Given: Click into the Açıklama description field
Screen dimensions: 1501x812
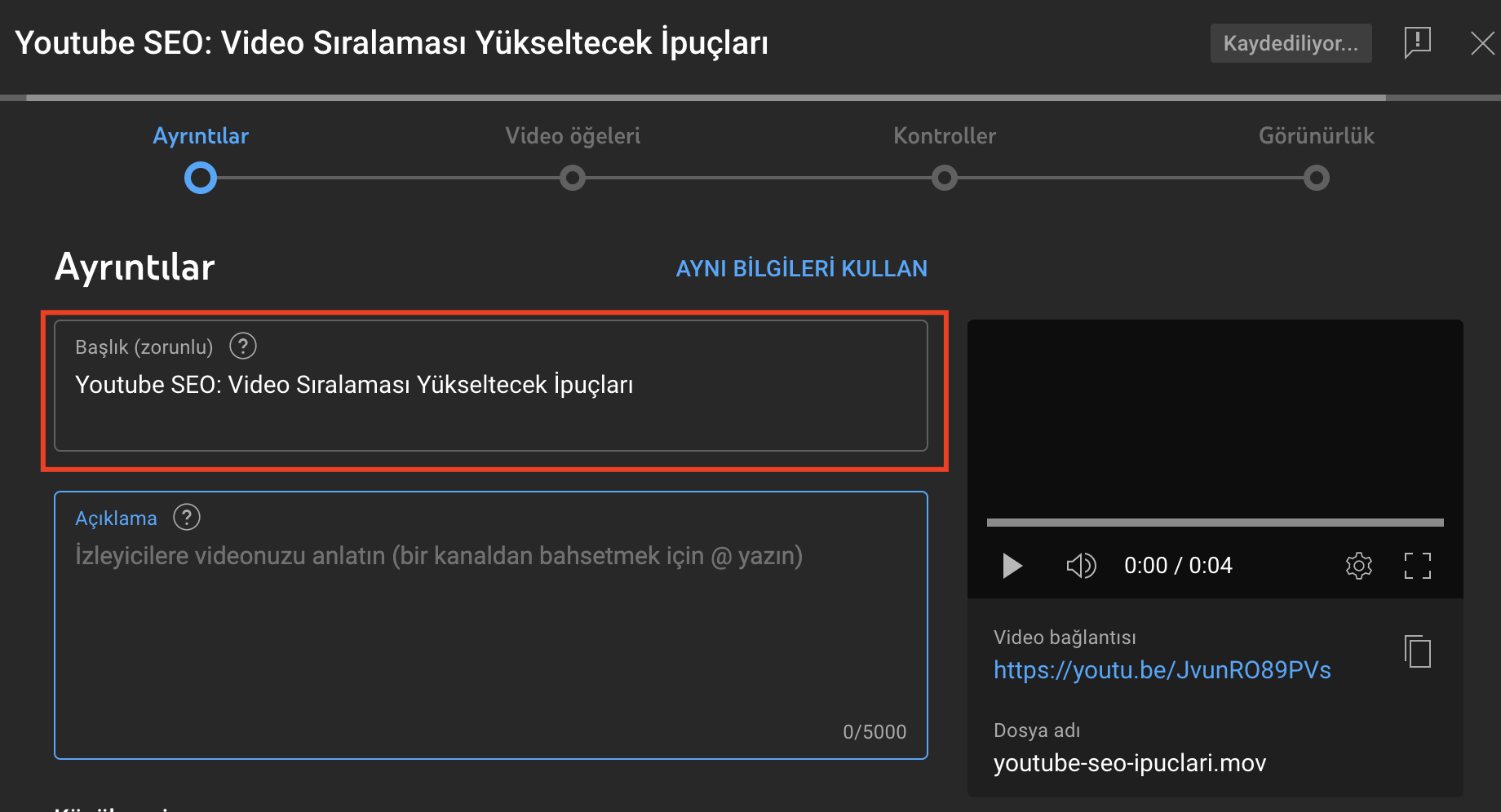Looking at the screenshot, I should [x=491, y=625].
